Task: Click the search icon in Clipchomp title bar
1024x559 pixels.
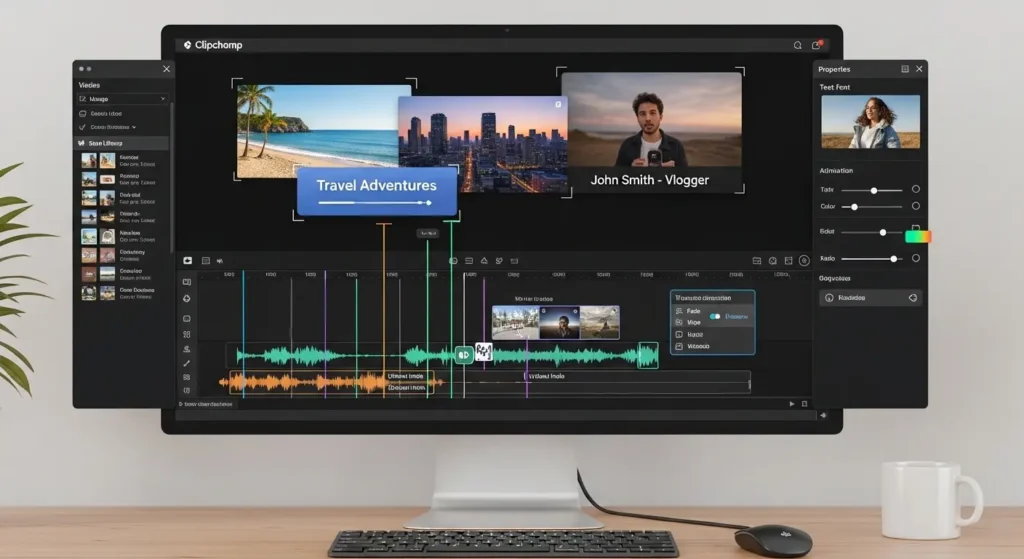Action: (797, 45)
